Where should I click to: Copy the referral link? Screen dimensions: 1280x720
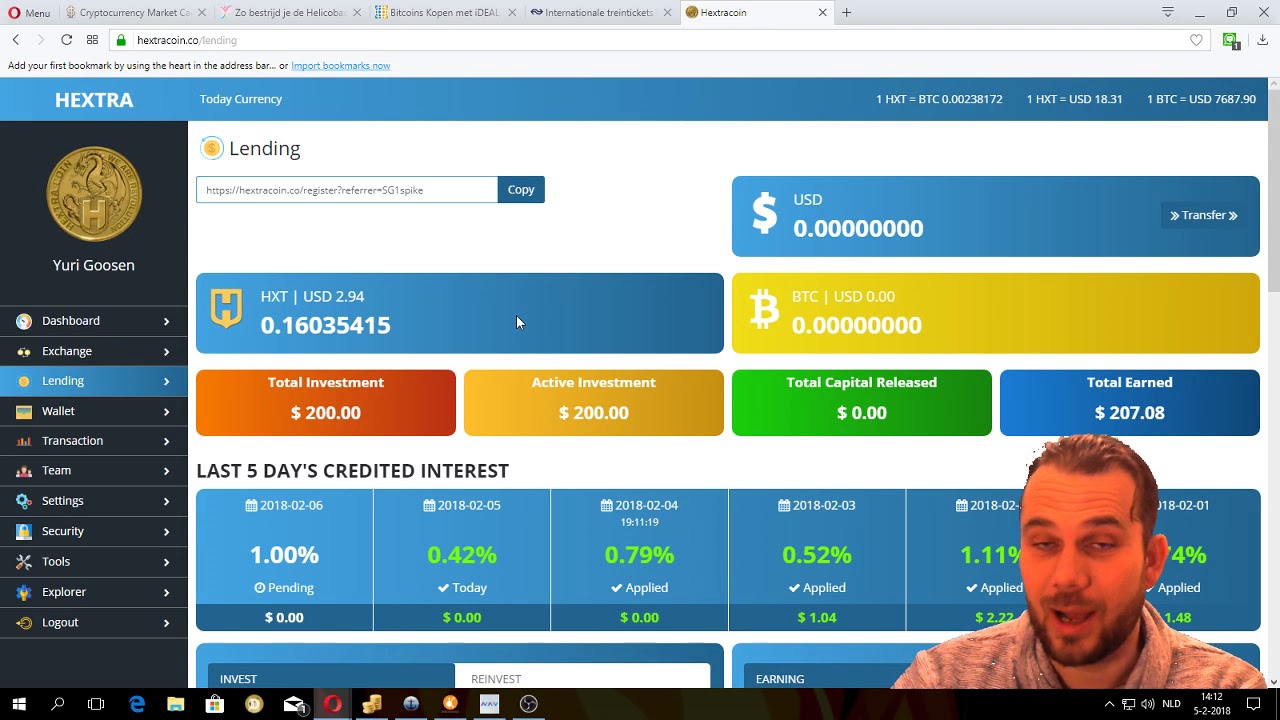tap(521, 190)
